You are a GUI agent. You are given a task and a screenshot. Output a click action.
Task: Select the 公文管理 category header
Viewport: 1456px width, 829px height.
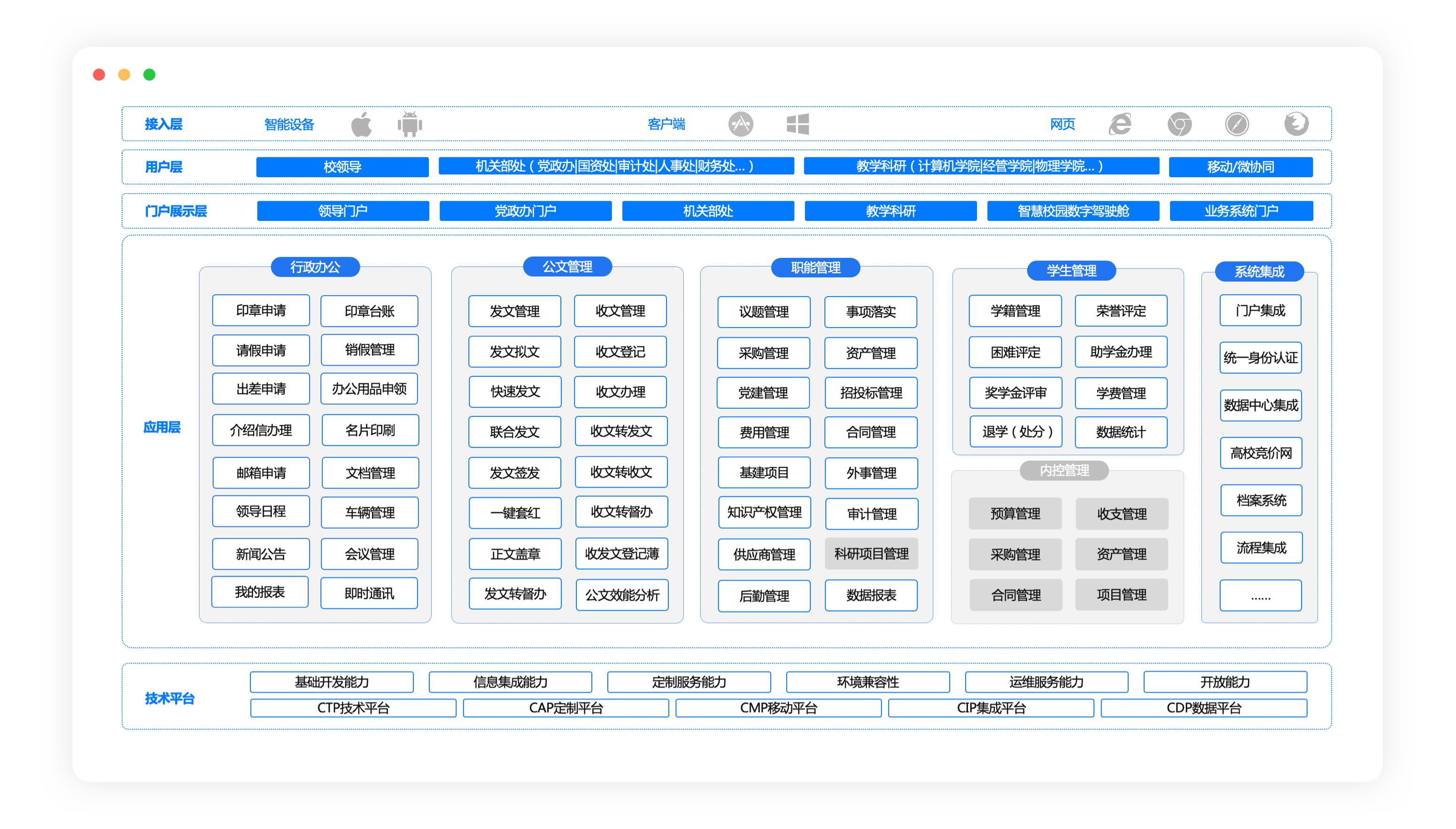(567, 266)
